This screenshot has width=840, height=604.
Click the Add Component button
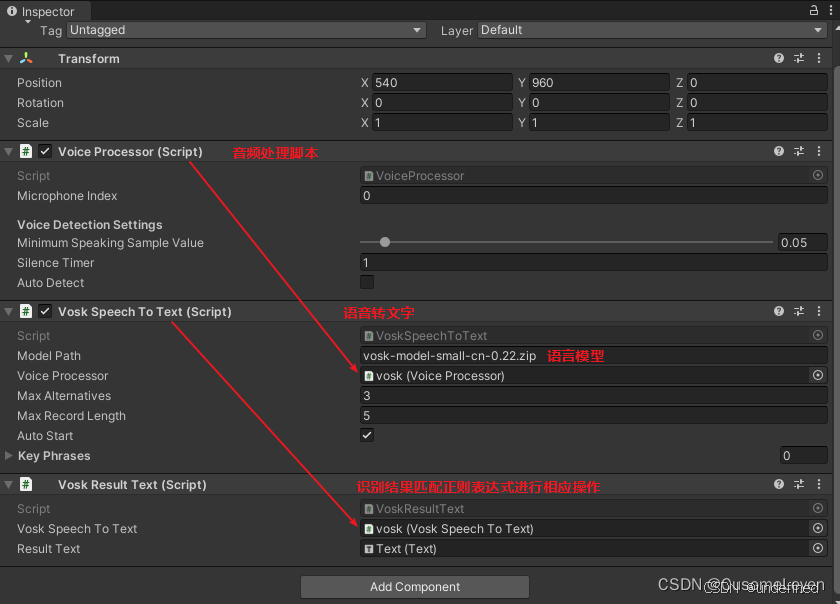pos(415,587)
